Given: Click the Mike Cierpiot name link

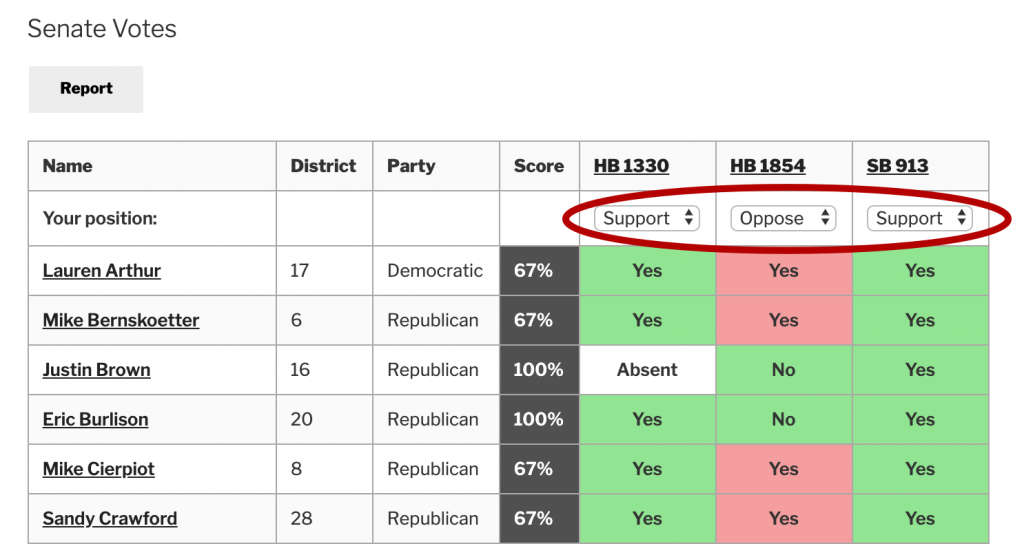Looking at the screenshot, I should (x=99, y=469).
